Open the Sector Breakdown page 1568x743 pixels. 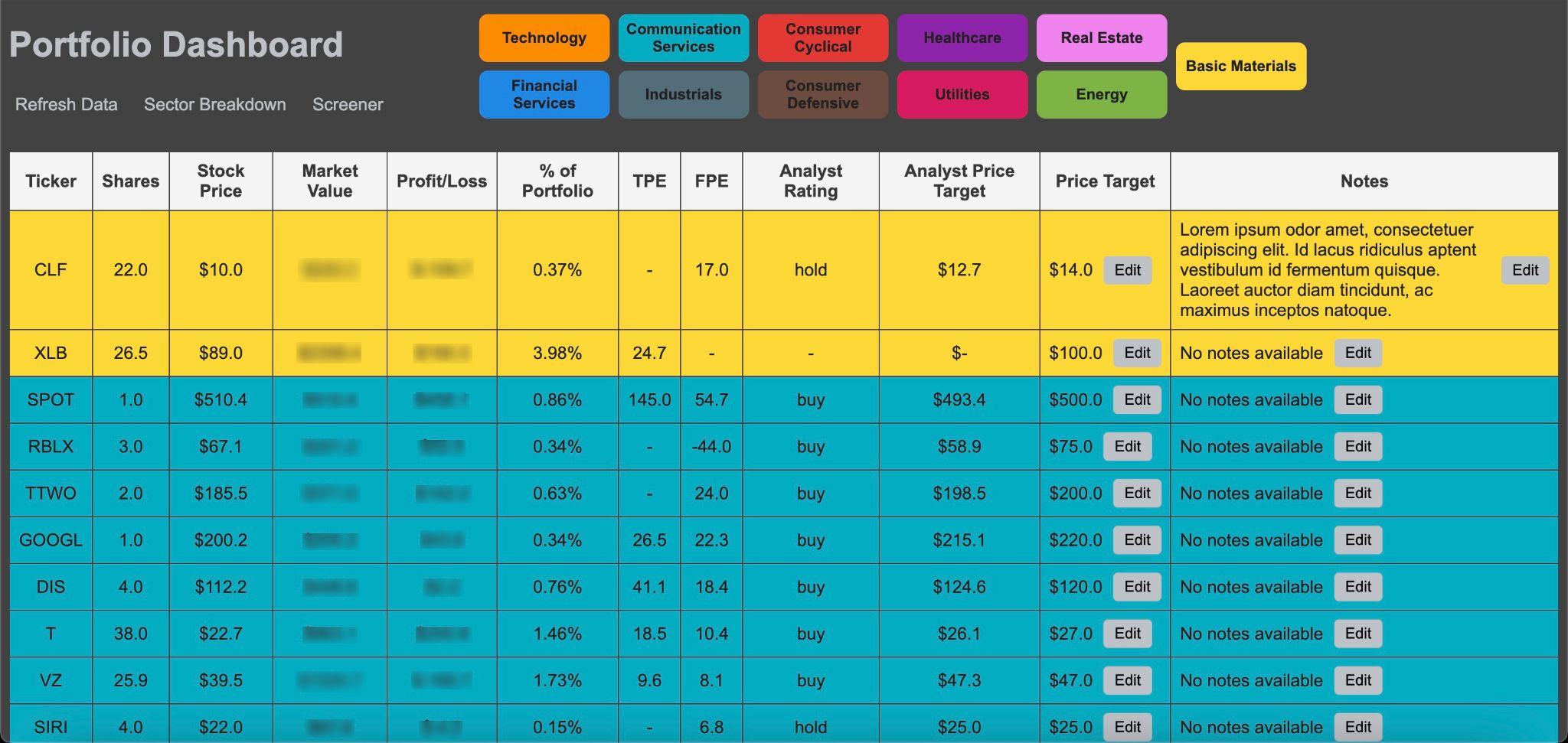coord(215,104)
